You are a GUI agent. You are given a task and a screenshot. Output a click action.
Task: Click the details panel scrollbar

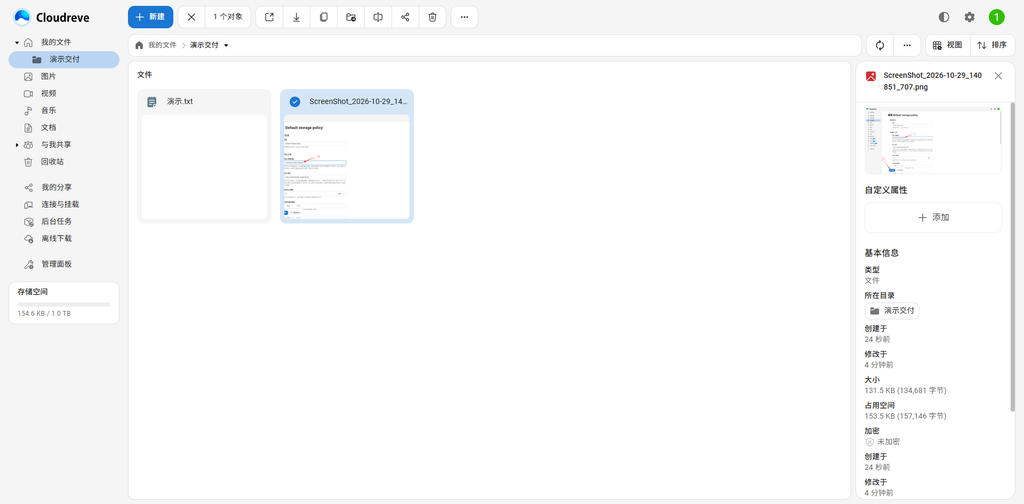1012,257
